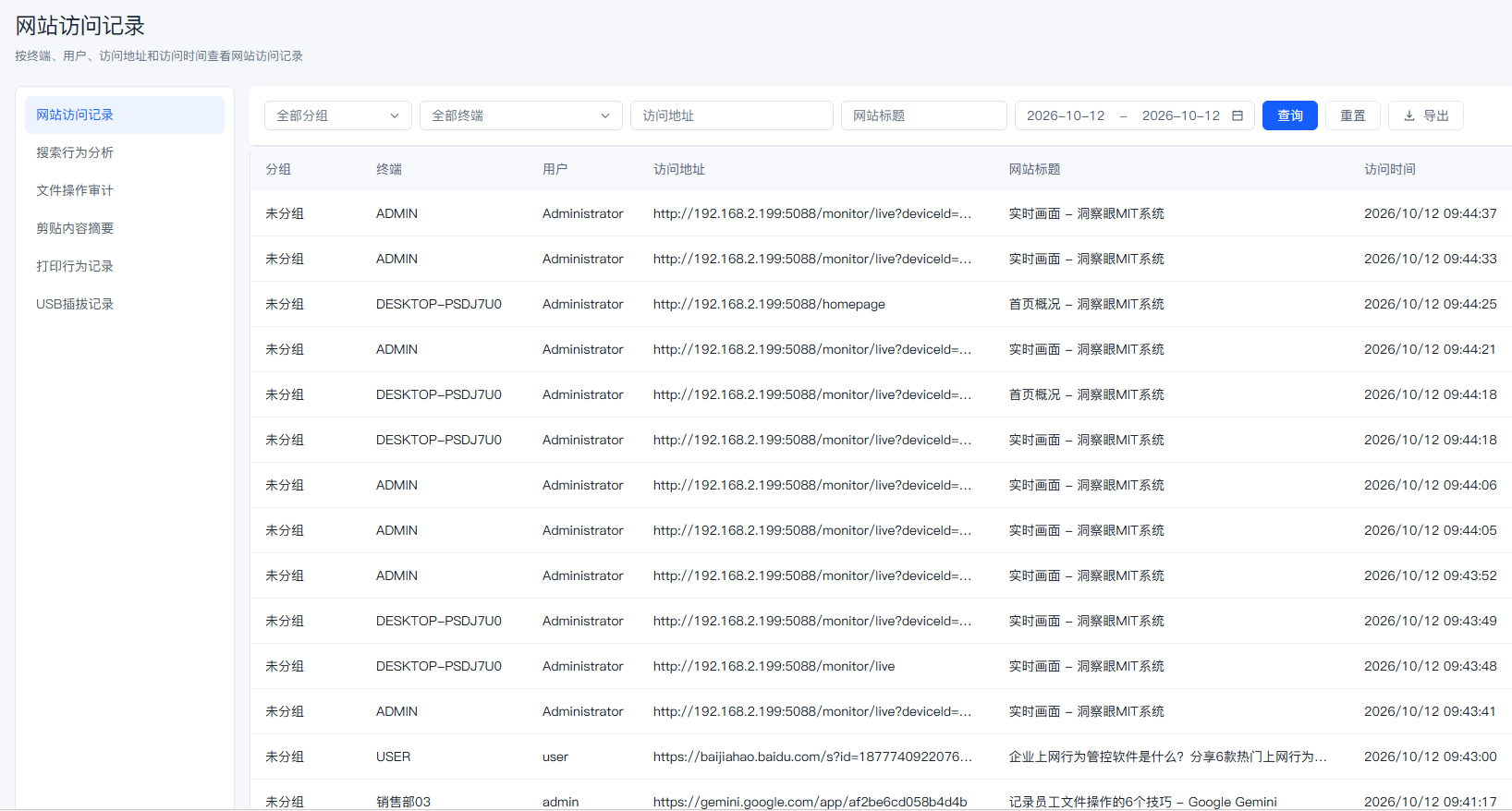Click the lowercase admin user cell
The image size is (1512, 811).
(561, 802)
